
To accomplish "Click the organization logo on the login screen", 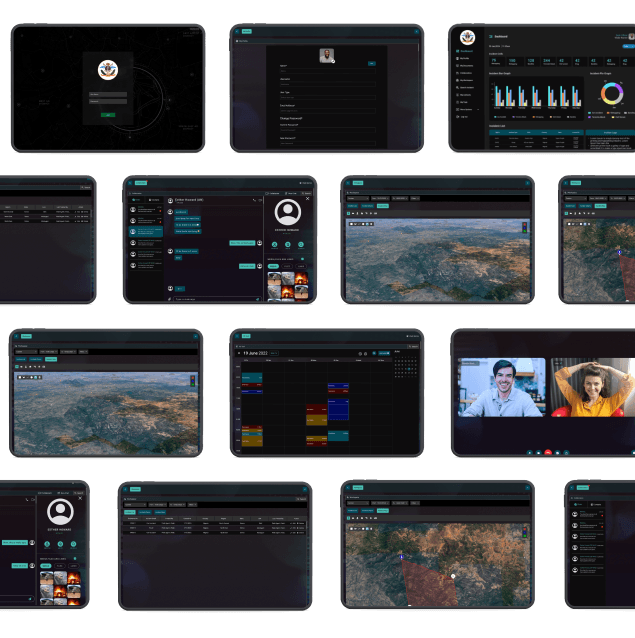I will 108,70.
